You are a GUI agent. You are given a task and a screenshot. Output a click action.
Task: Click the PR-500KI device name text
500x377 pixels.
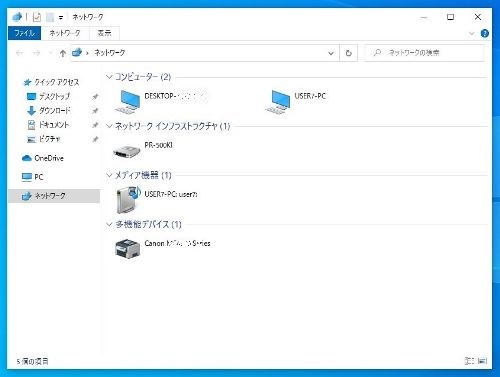coord(158,145)
